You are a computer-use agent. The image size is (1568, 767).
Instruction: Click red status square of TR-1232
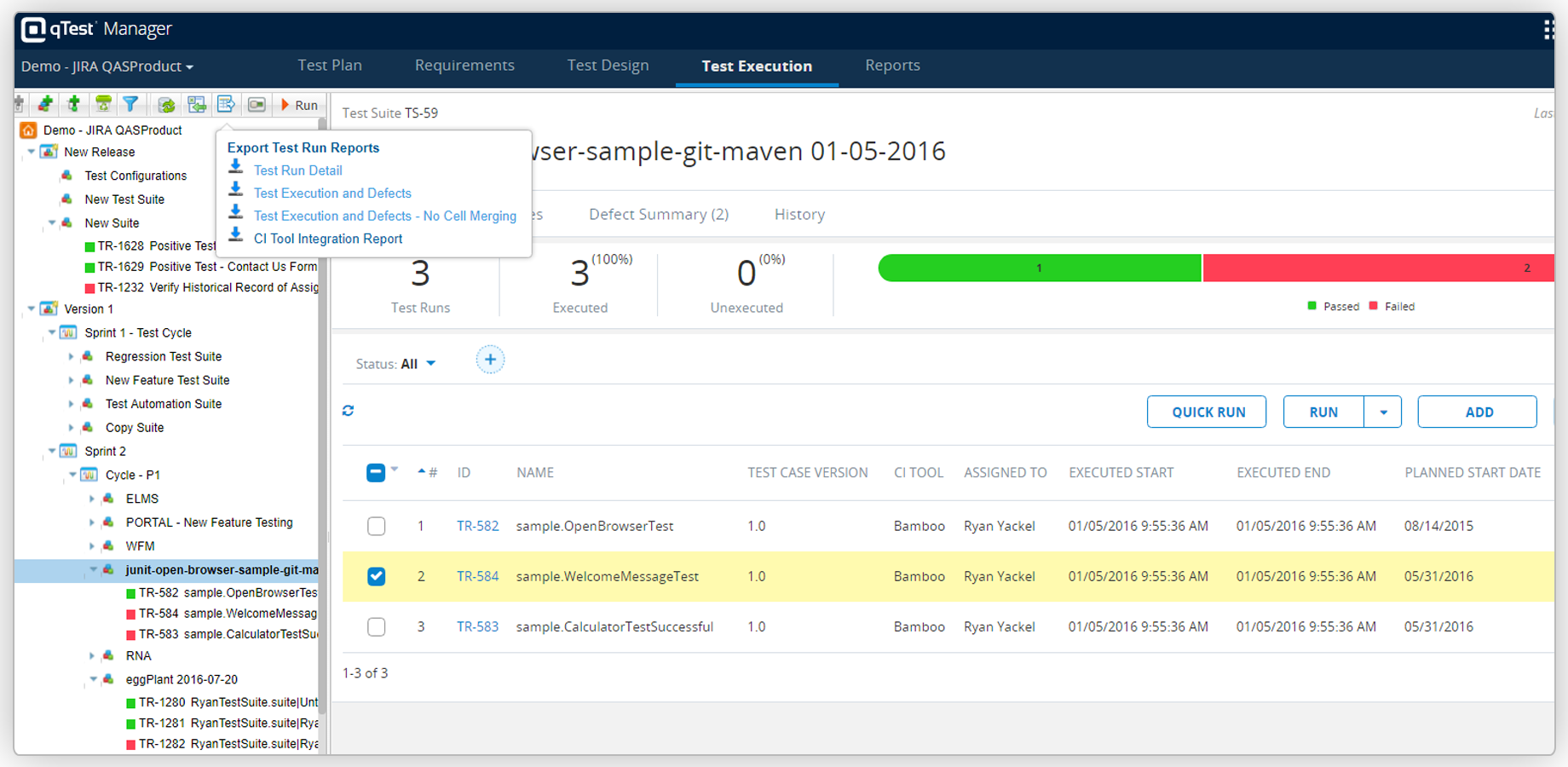[x=89, y=288]
